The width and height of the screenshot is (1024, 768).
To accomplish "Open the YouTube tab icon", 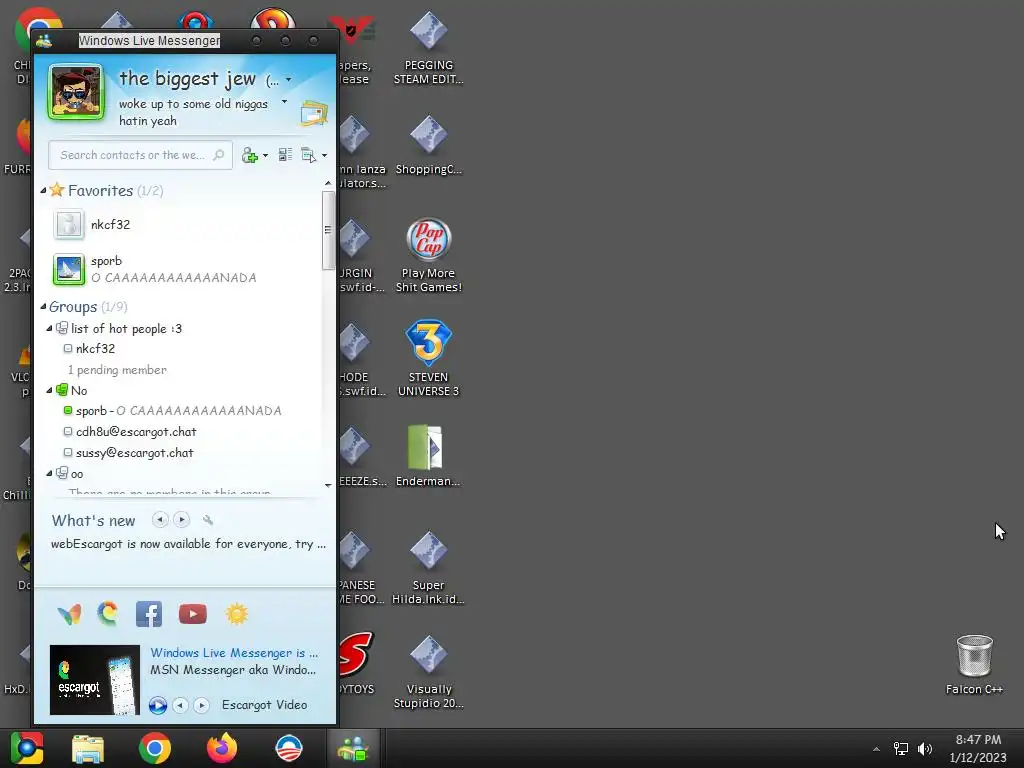I will pyautogui.click(x=193, y=614).
